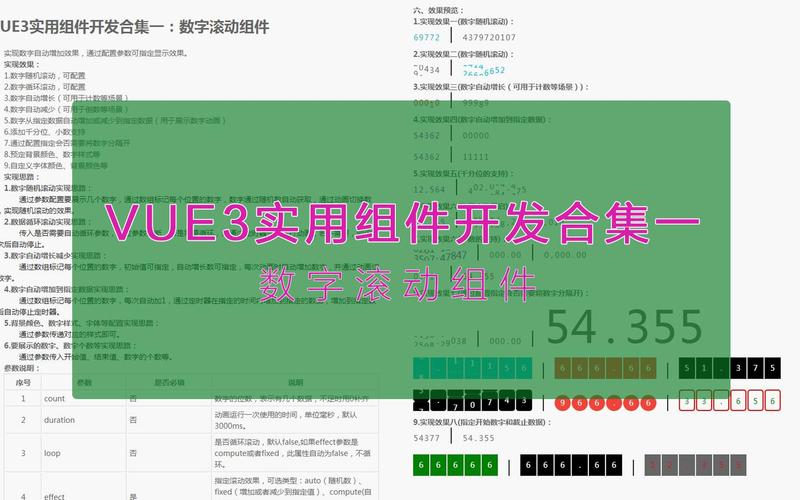Click heading 2.实现效果二(数字随机滚动)
The image size is (800, 500).
[x=463, y=54]
